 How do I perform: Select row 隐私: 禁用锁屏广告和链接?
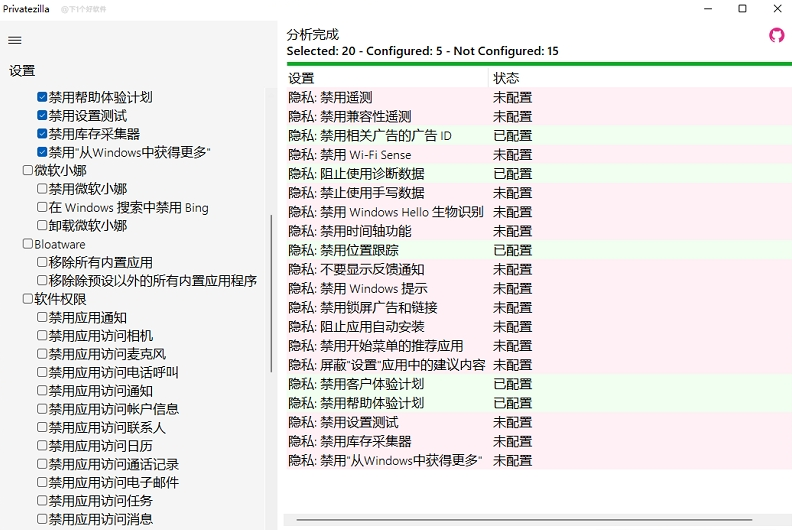(539, 307)
